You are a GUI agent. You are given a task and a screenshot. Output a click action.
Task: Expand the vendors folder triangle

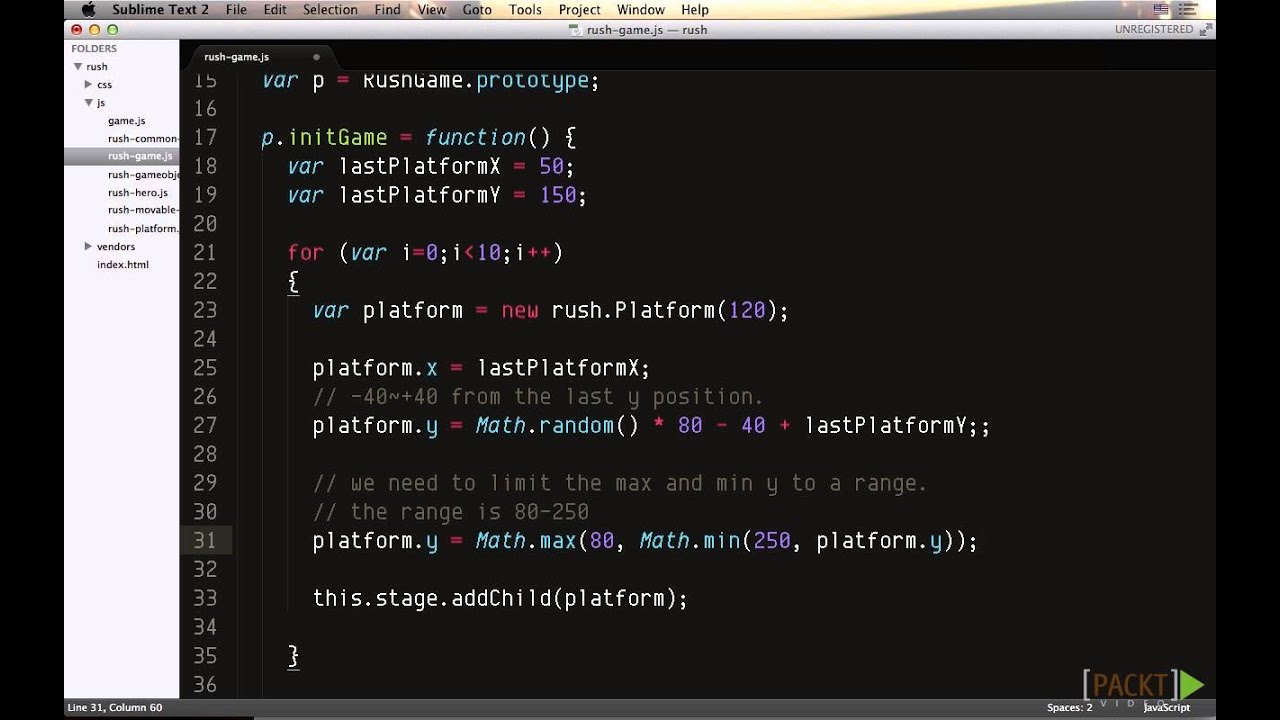(88, 246)
